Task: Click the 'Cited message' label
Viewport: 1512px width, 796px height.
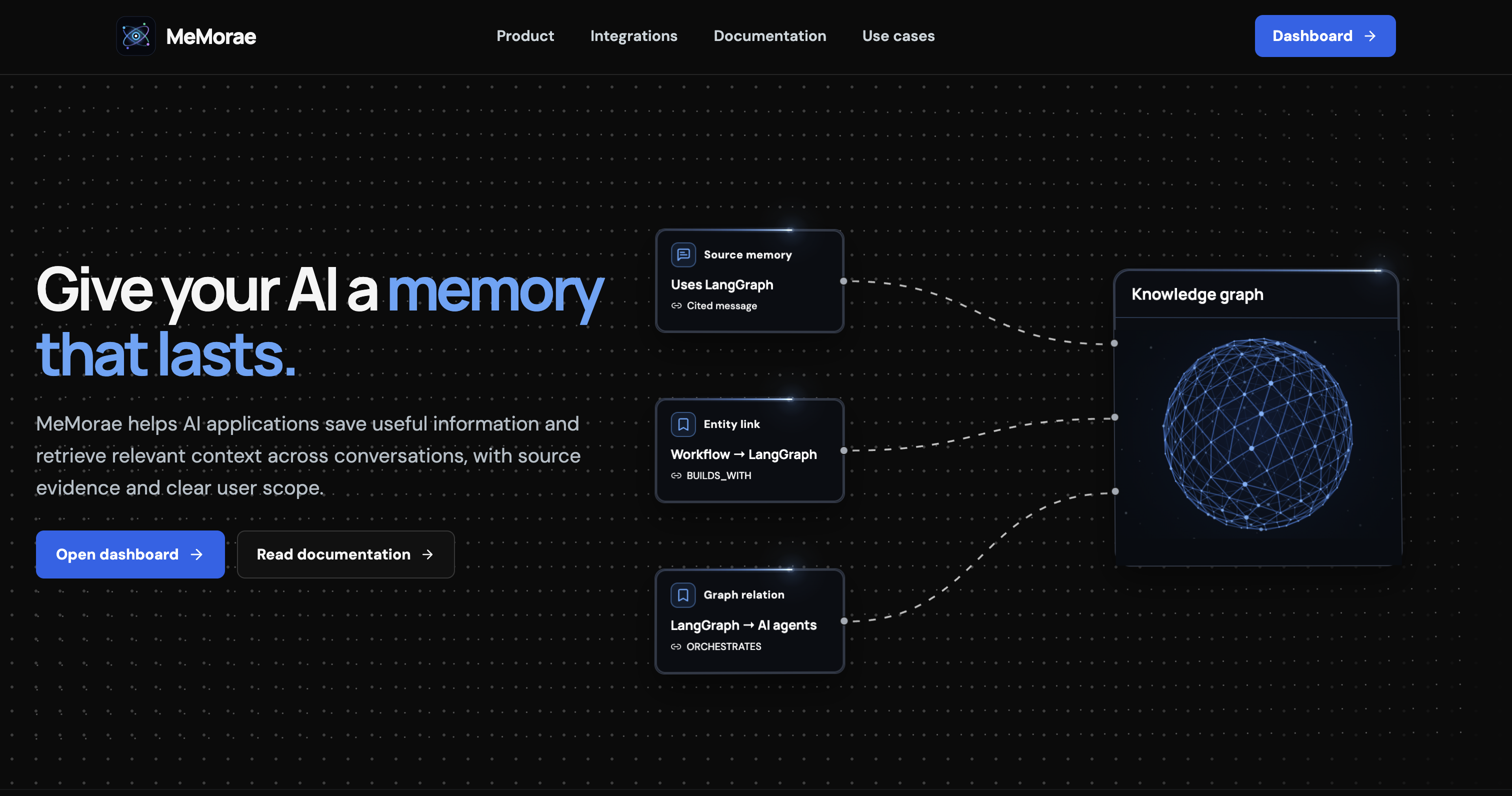Action: pyautogui.click(x=721, y=305)
